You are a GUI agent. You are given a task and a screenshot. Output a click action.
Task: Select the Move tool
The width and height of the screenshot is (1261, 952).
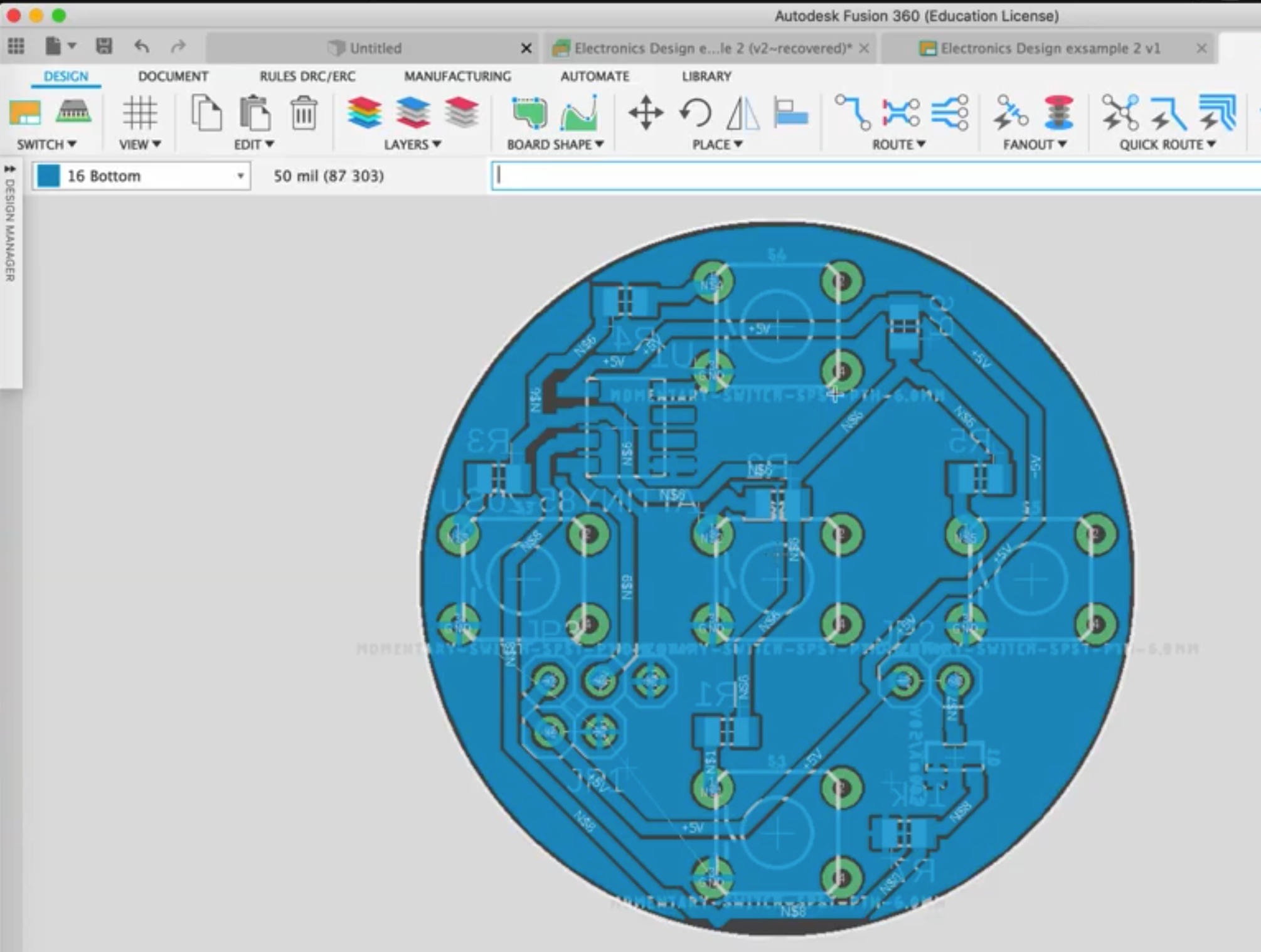point(646,114)
